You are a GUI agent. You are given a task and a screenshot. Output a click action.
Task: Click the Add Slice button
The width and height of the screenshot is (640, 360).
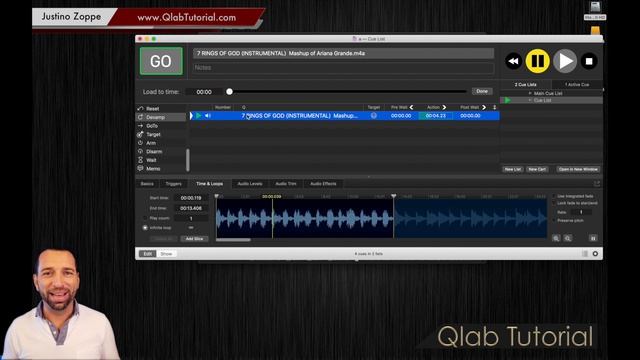point(194,239)
